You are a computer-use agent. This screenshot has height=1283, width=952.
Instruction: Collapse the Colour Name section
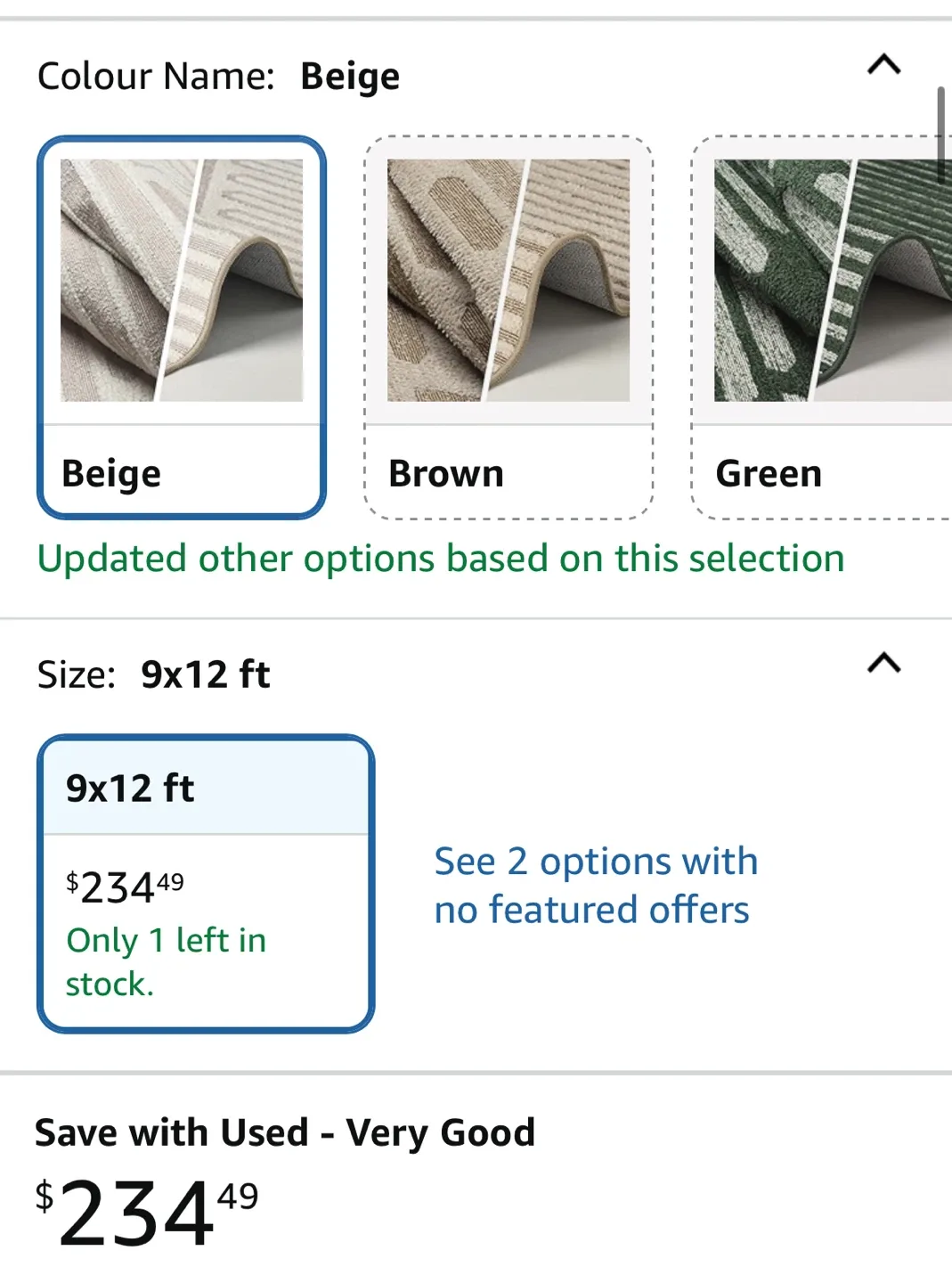[883, 64]
